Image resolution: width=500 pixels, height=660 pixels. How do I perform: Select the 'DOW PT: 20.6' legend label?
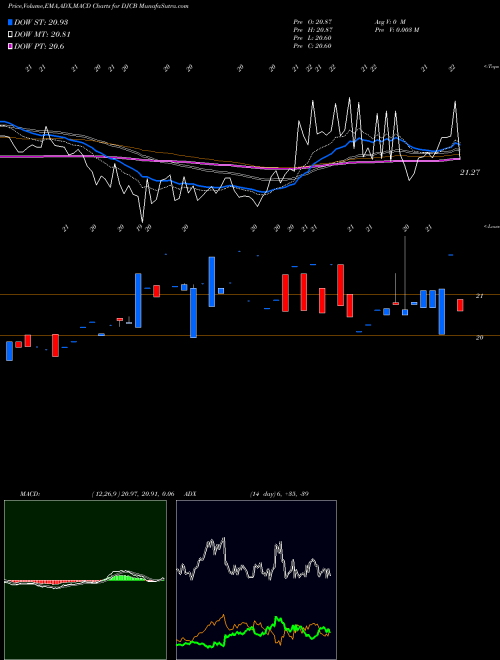(x=39, y=47)
